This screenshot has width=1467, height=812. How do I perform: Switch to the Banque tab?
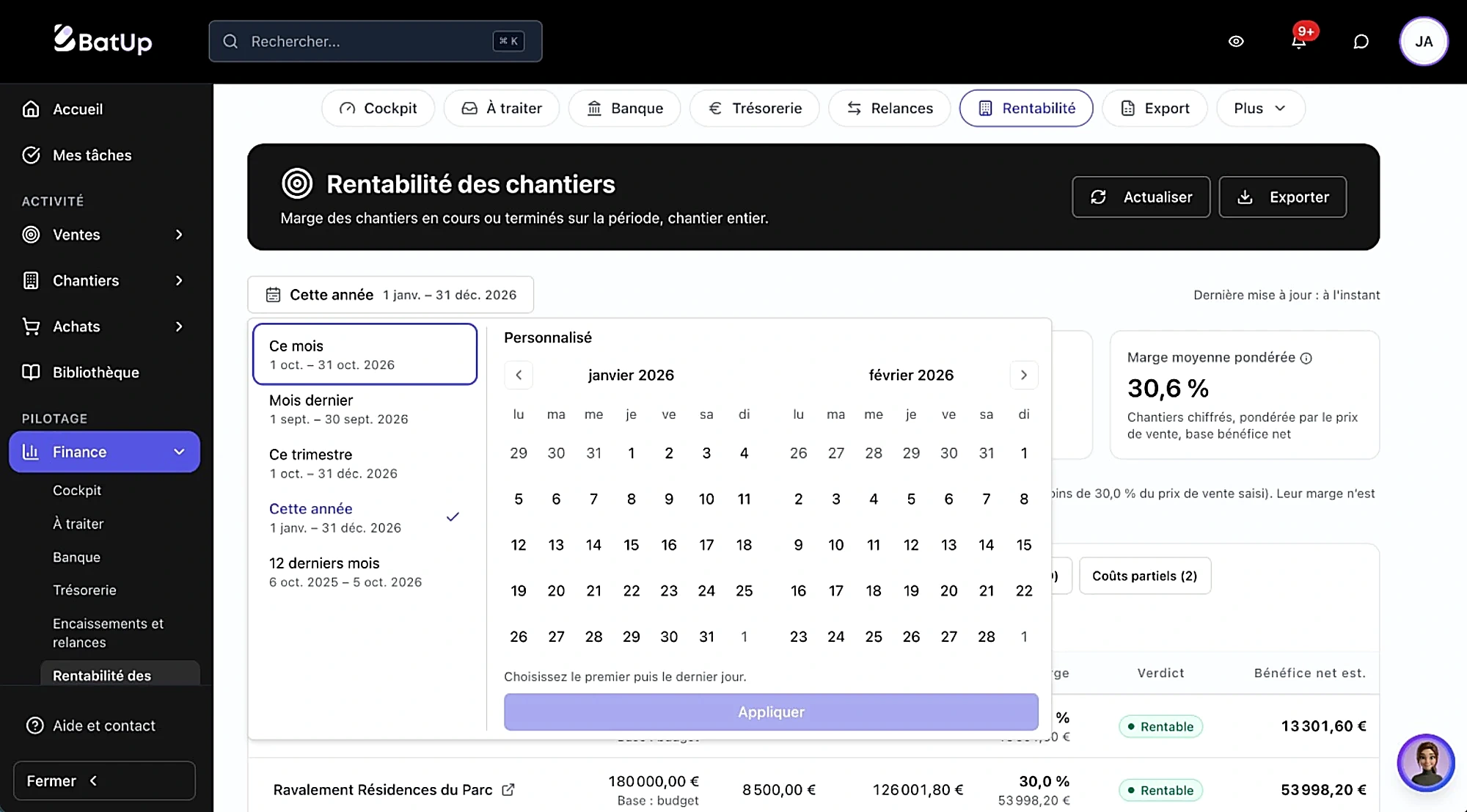(625, 109)
